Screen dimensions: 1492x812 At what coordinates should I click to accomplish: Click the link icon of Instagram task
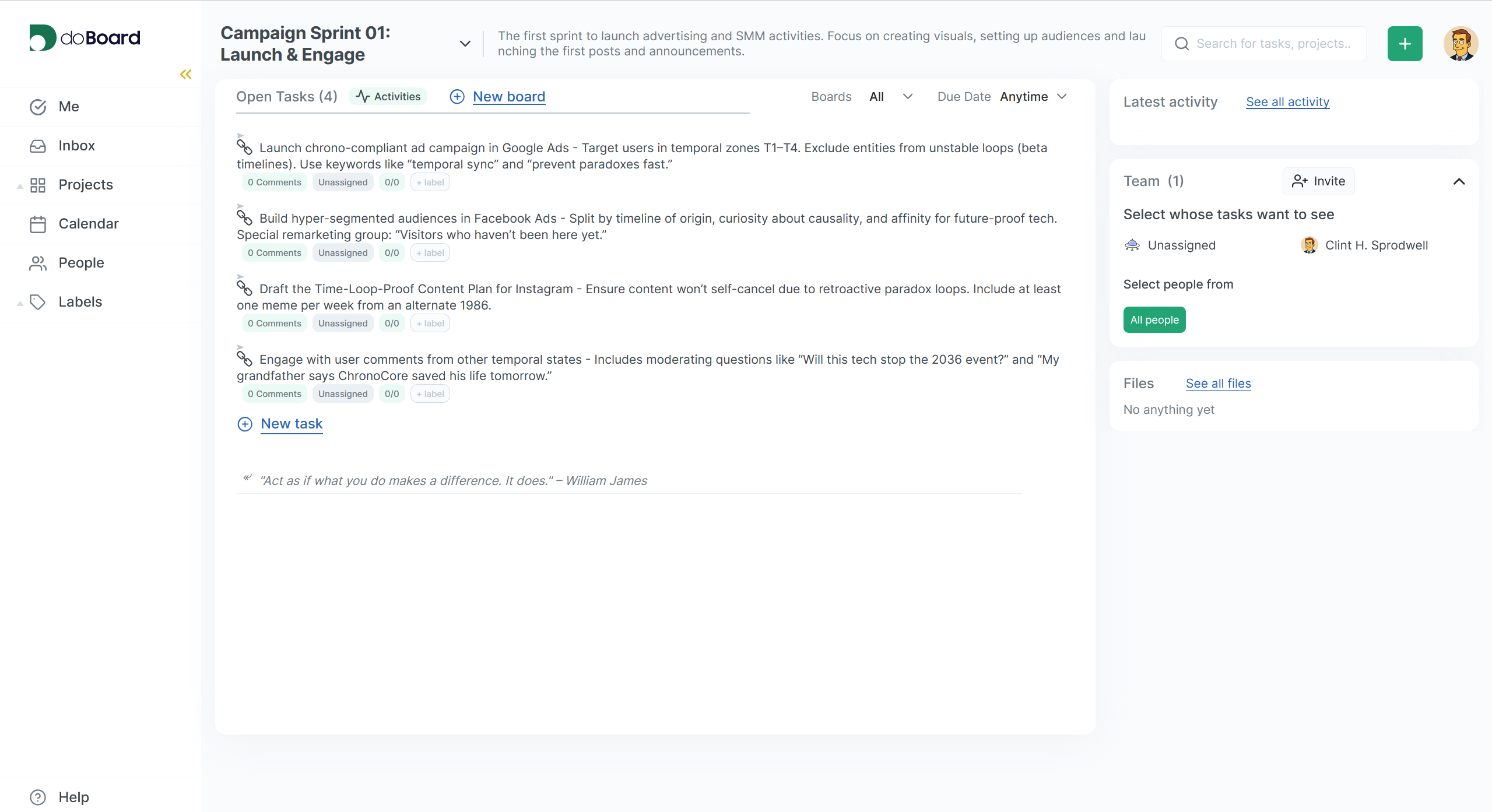pyautogui.click(x=244, y=288)
